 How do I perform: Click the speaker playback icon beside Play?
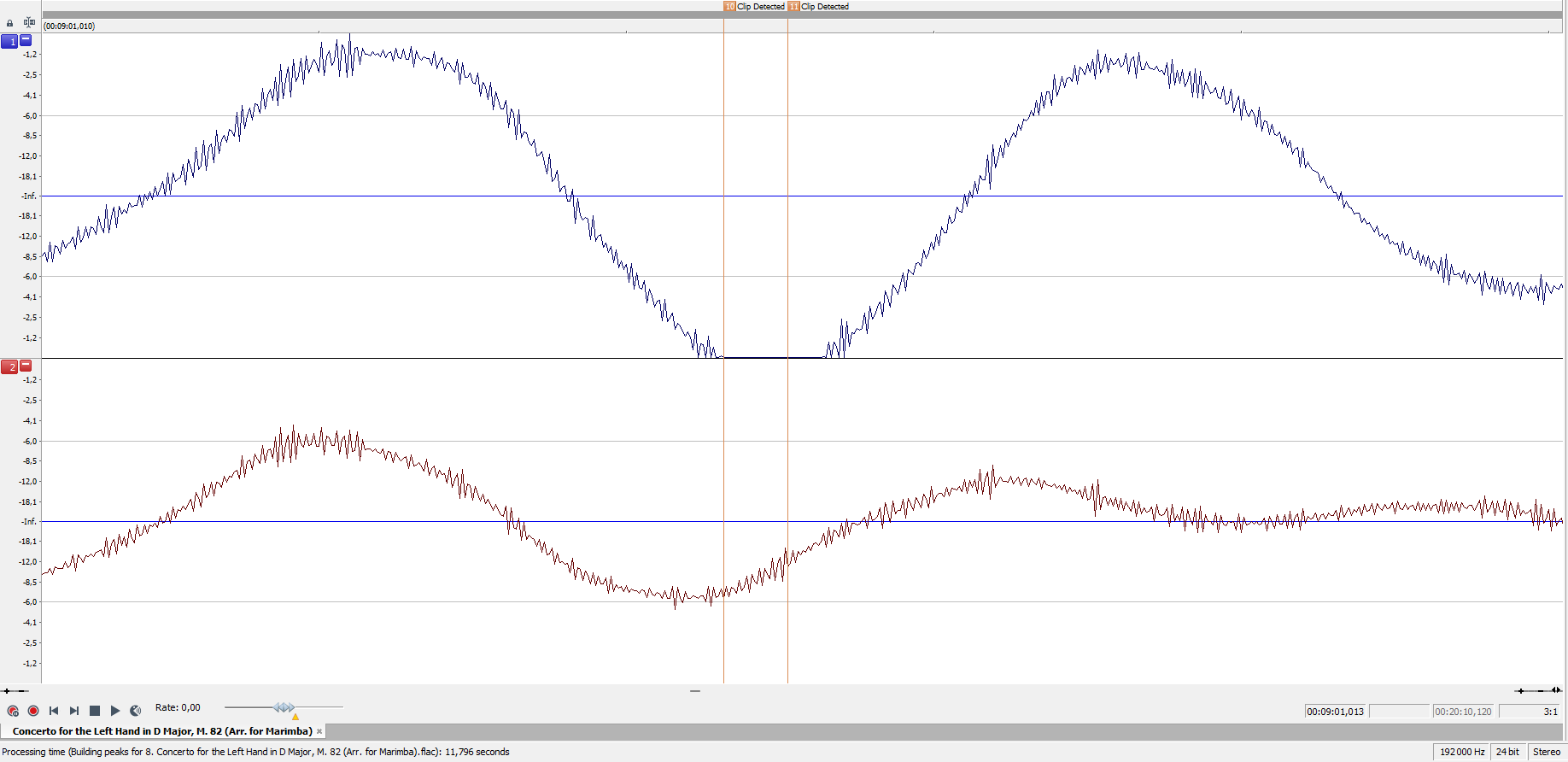tap(135, 711)
